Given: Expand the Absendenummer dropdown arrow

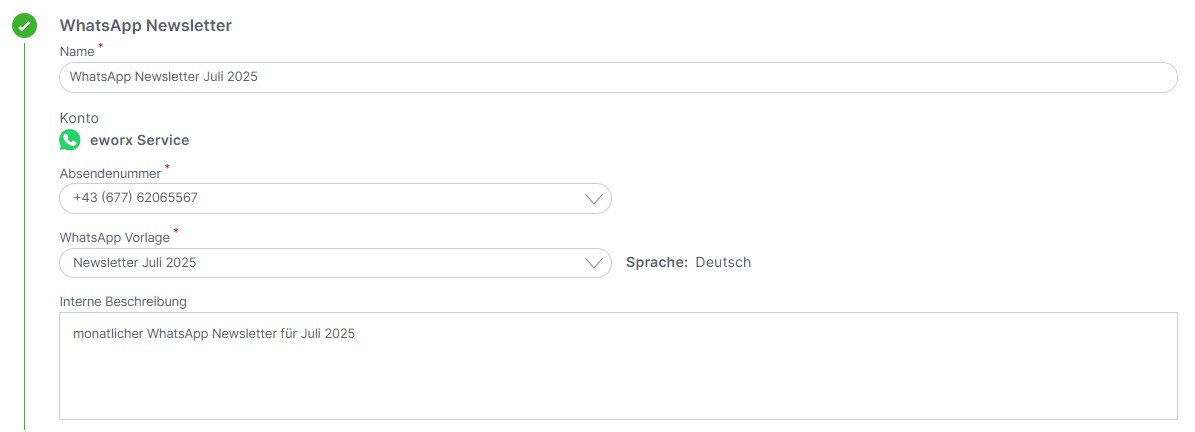Looking at the screenshot, I should 593,198.
